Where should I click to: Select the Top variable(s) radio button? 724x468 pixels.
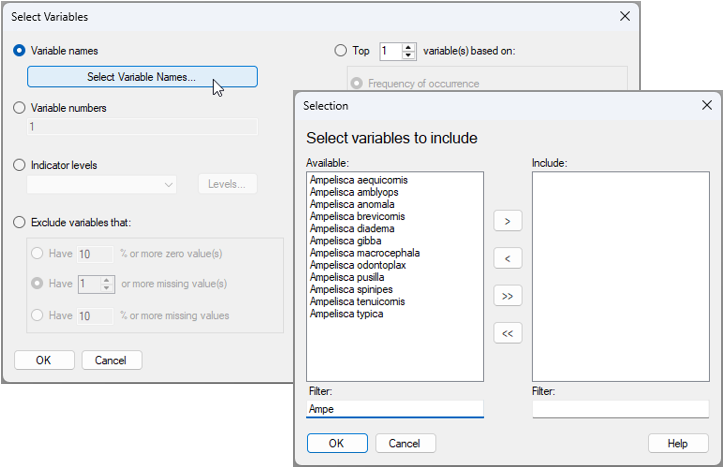341,50
